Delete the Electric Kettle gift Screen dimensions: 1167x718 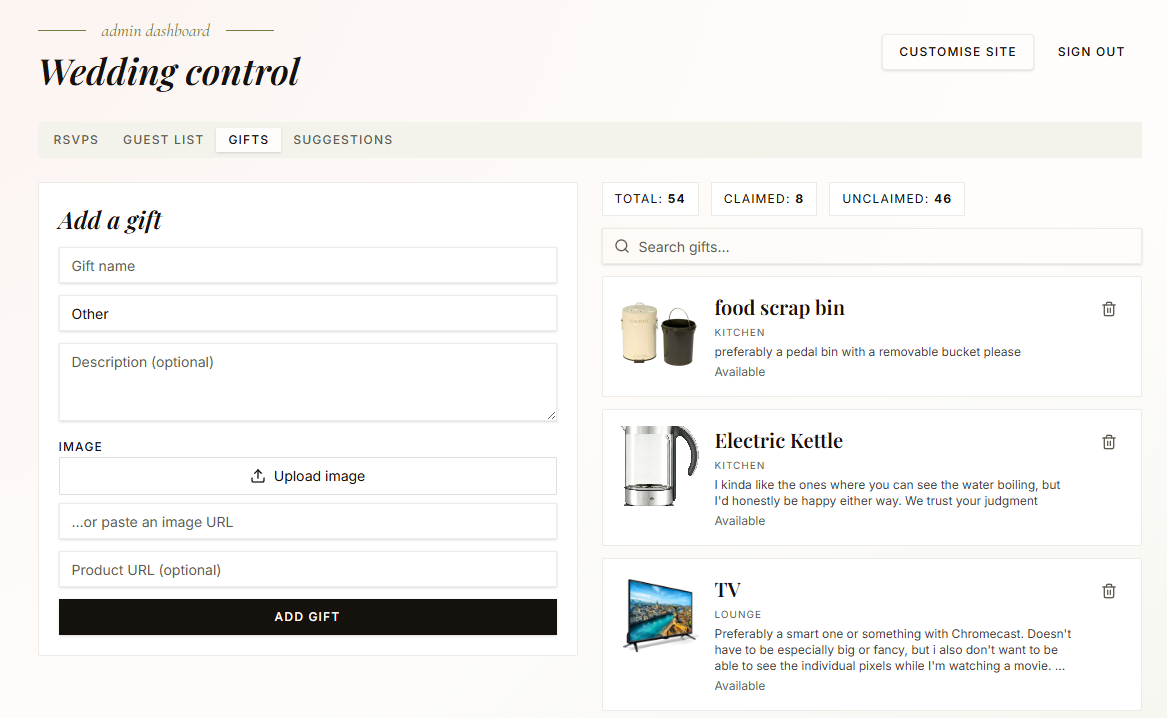click(1108, 442)
